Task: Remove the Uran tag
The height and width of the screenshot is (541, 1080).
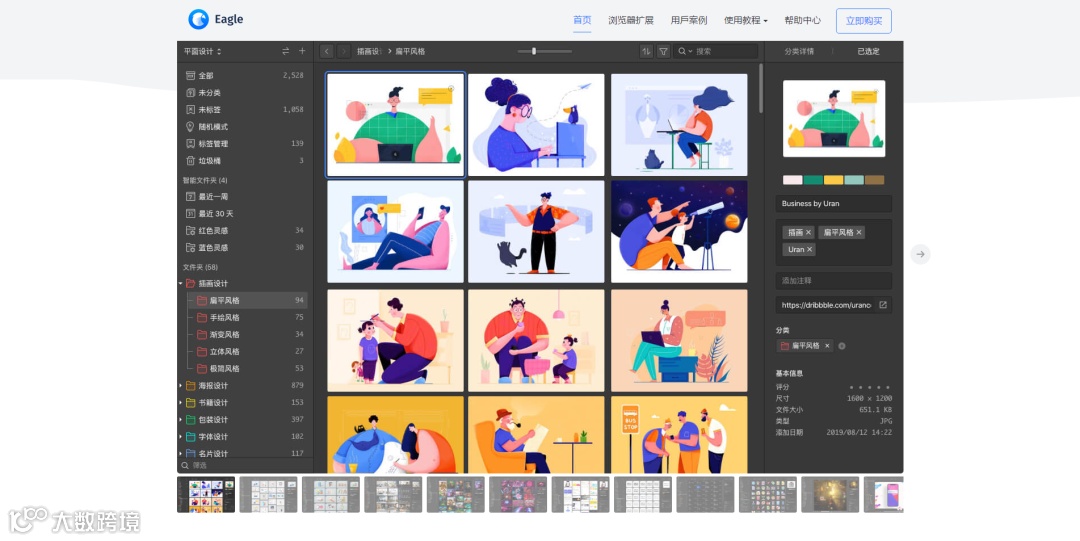Action: (x=809, y=249)
